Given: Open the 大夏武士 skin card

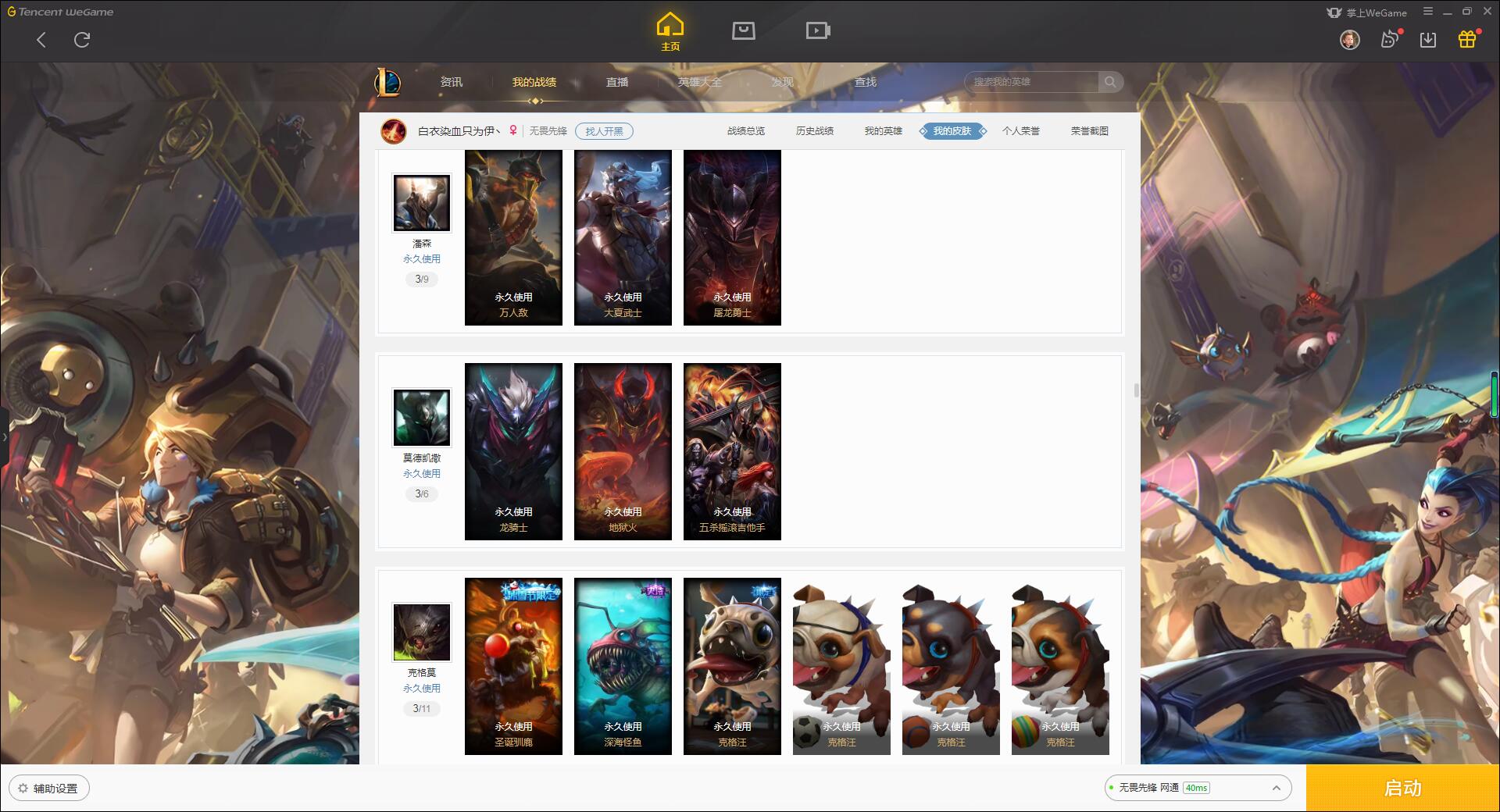Looking at the screenshot, I should tap(623, 237).
